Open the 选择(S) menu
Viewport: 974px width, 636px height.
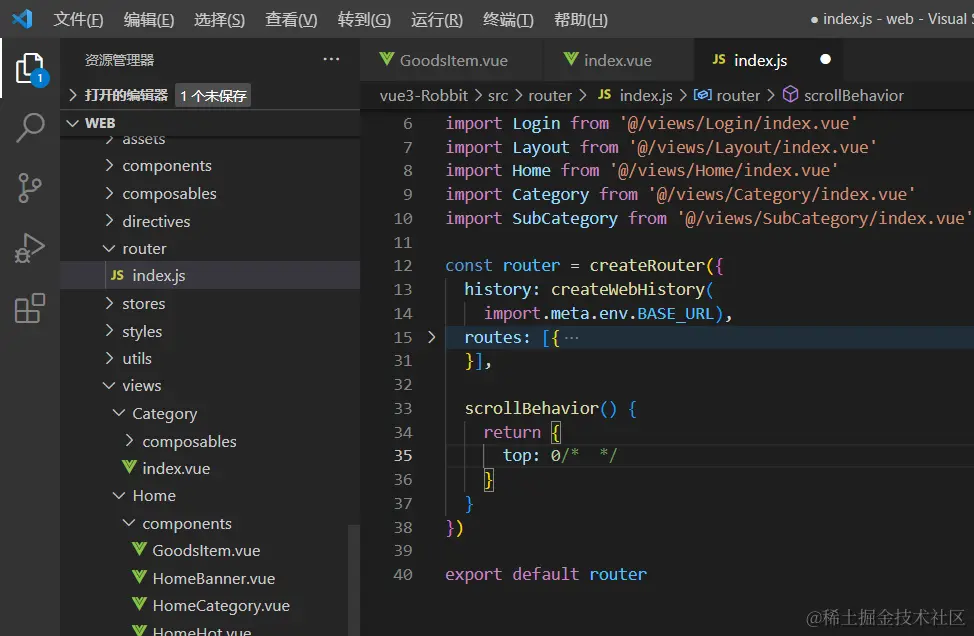(219, 20)
